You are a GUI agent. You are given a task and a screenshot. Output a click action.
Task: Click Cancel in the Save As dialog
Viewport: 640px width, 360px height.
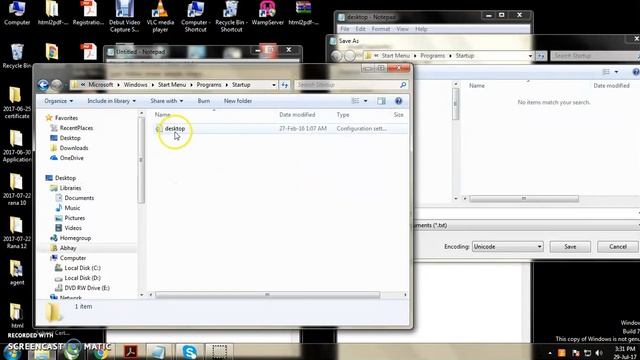click(x=618, y=247)
